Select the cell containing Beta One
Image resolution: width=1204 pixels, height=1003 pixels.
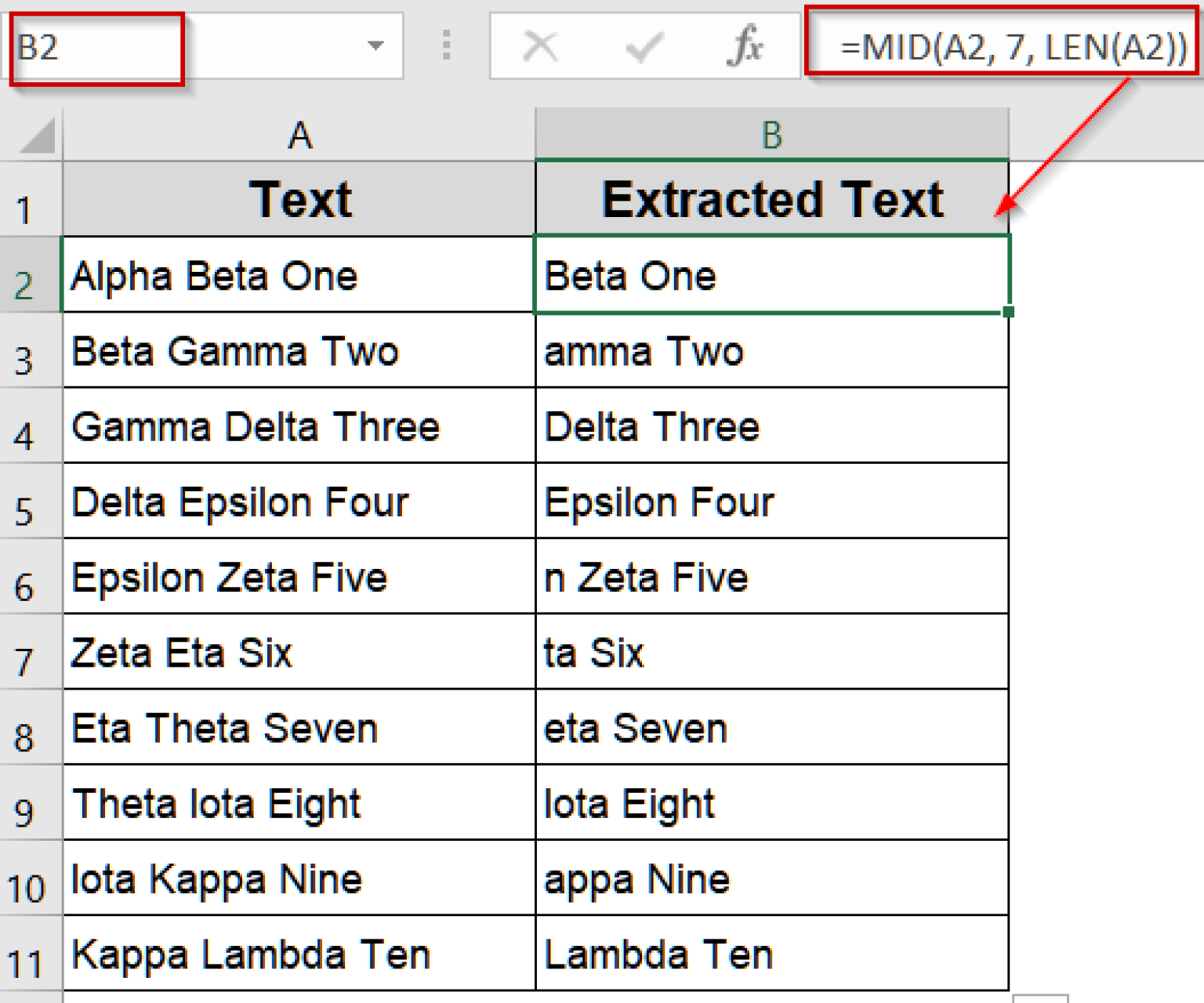point(772,276)
